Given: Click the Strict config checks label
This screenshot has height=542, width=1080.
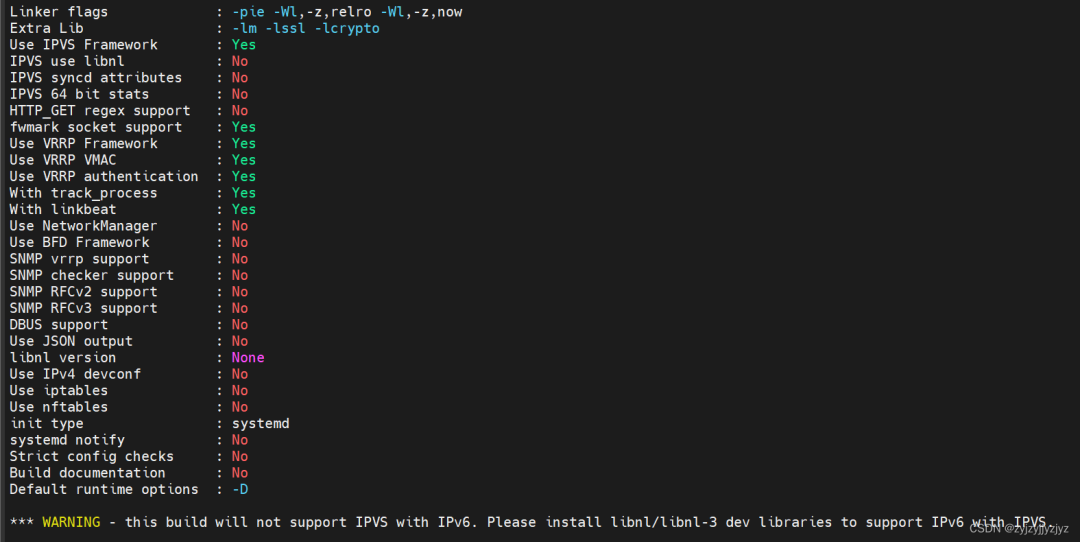Looking at the screenshot, I should point(92,456).
